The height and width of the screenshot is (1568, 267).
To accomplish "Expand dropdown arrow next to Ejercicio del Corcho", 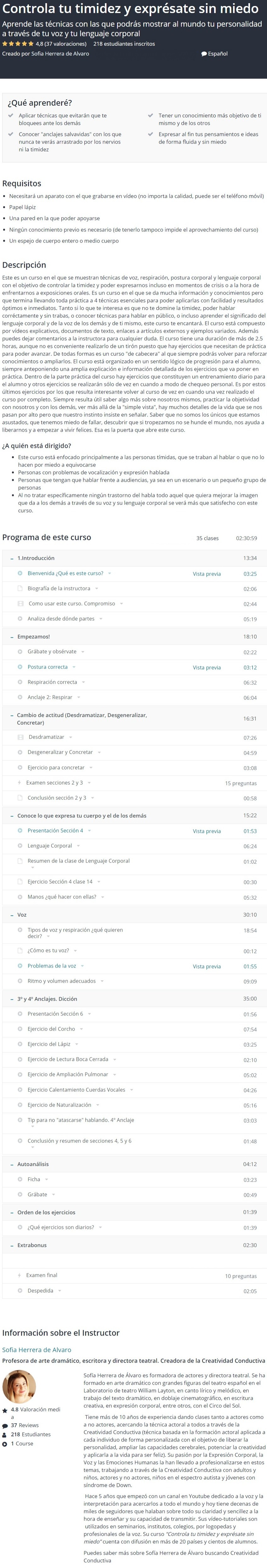I will pos(82,1029).
